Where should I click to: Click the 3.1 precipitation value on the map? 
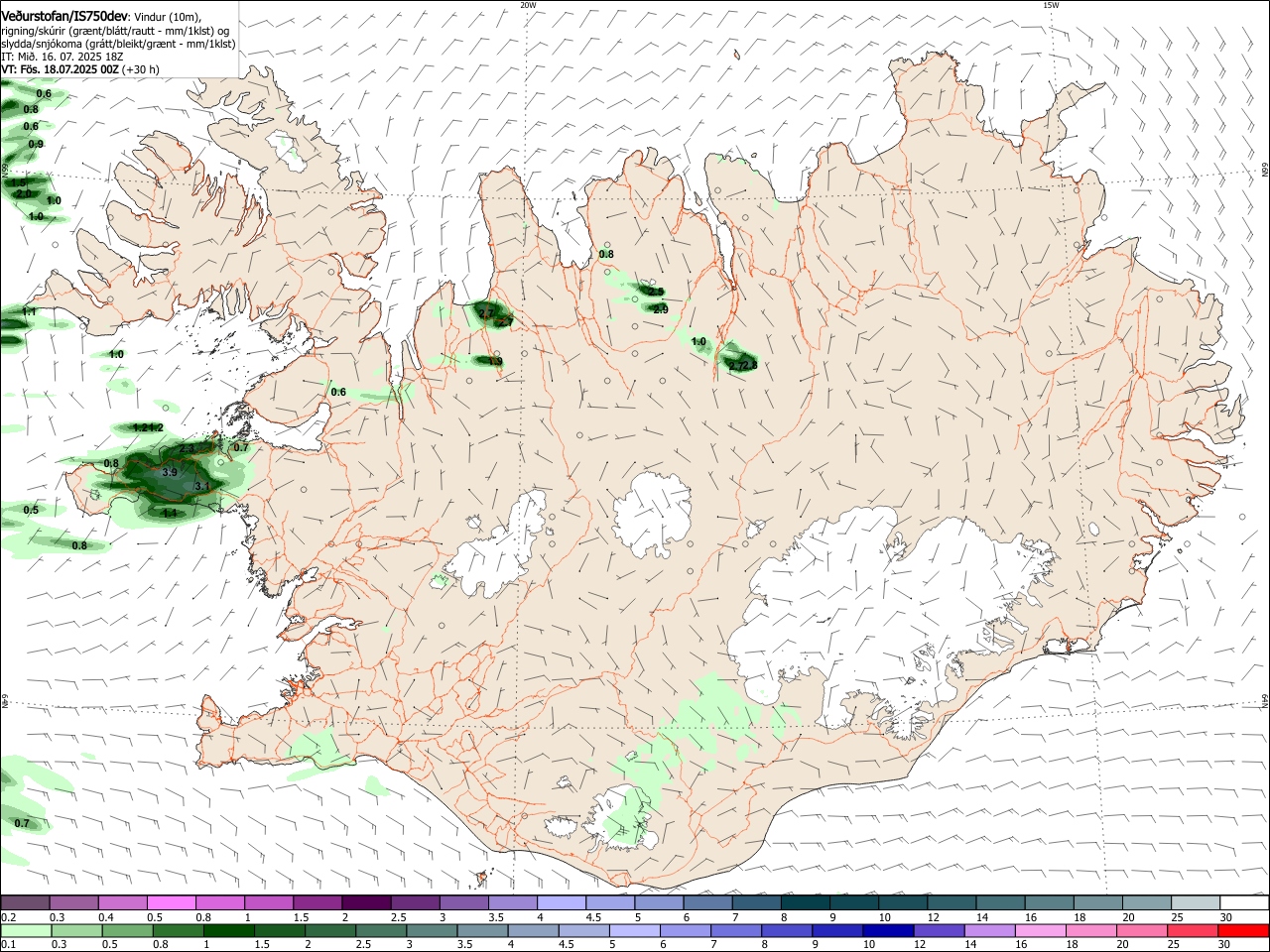(x=202, y=486)
